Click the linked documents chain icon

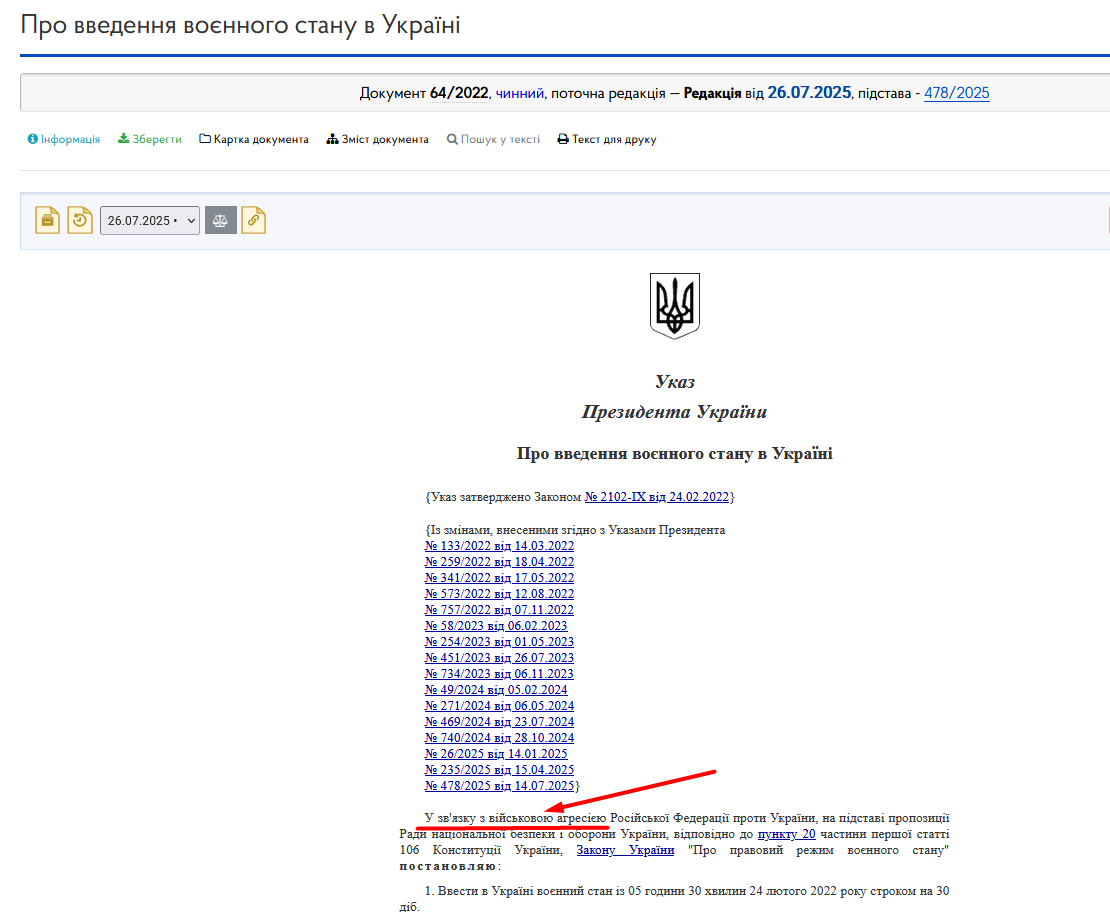coord(254,220)
